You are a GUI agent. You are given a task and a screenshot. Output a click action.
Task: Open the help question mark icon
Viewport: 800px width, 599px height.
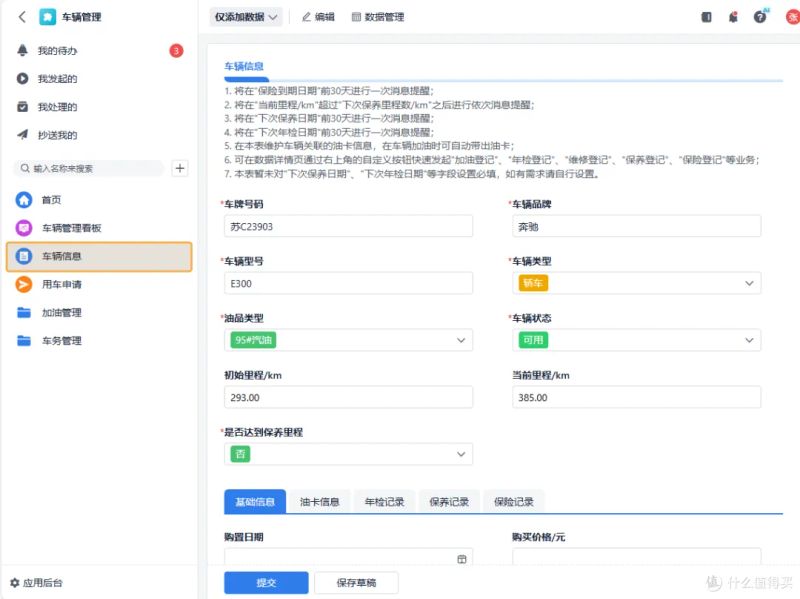tap(760, 17)
